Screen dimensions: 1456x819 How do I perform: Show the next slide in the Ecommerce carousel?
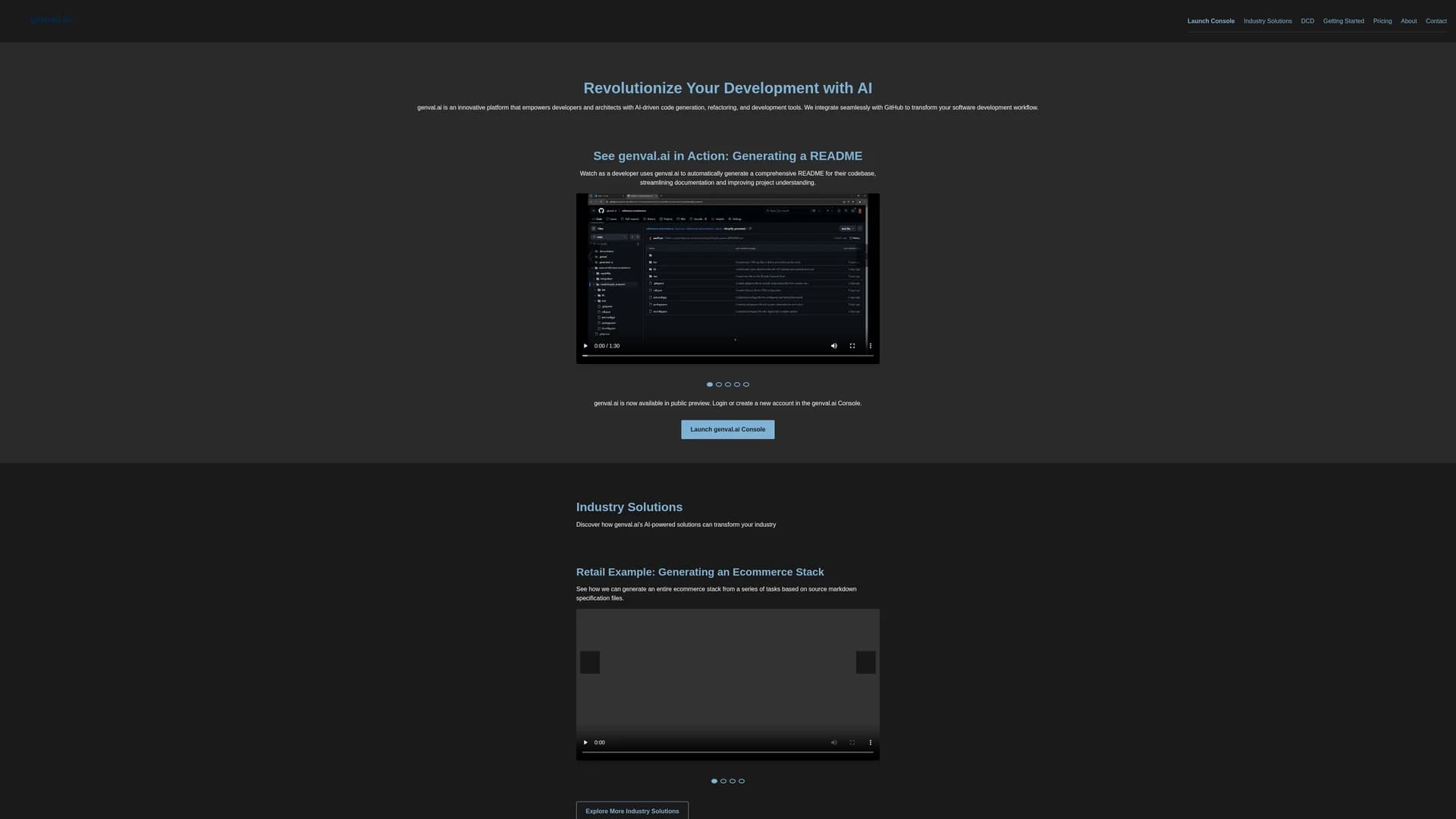point(865,662)
